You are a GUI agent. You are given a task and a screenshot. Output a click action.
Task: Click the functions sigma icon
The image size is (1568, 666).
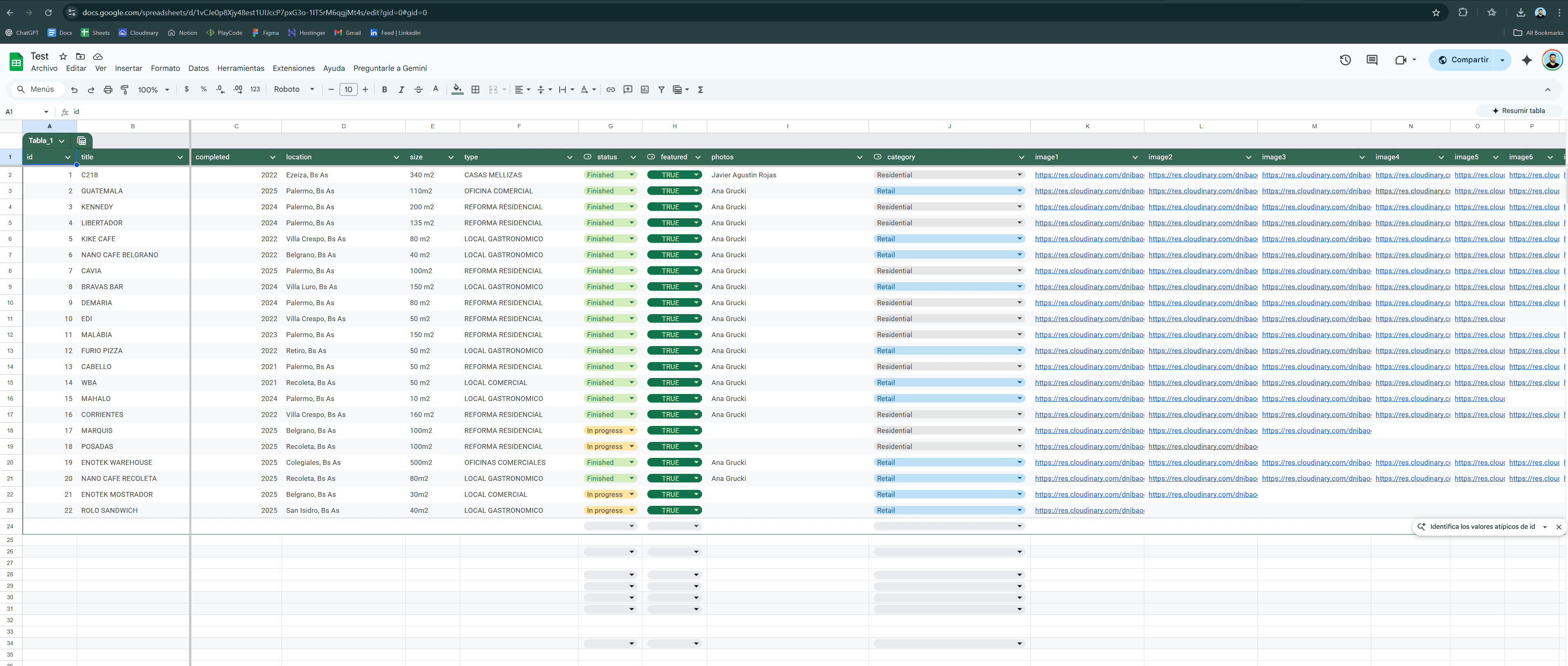coord(701,89)
